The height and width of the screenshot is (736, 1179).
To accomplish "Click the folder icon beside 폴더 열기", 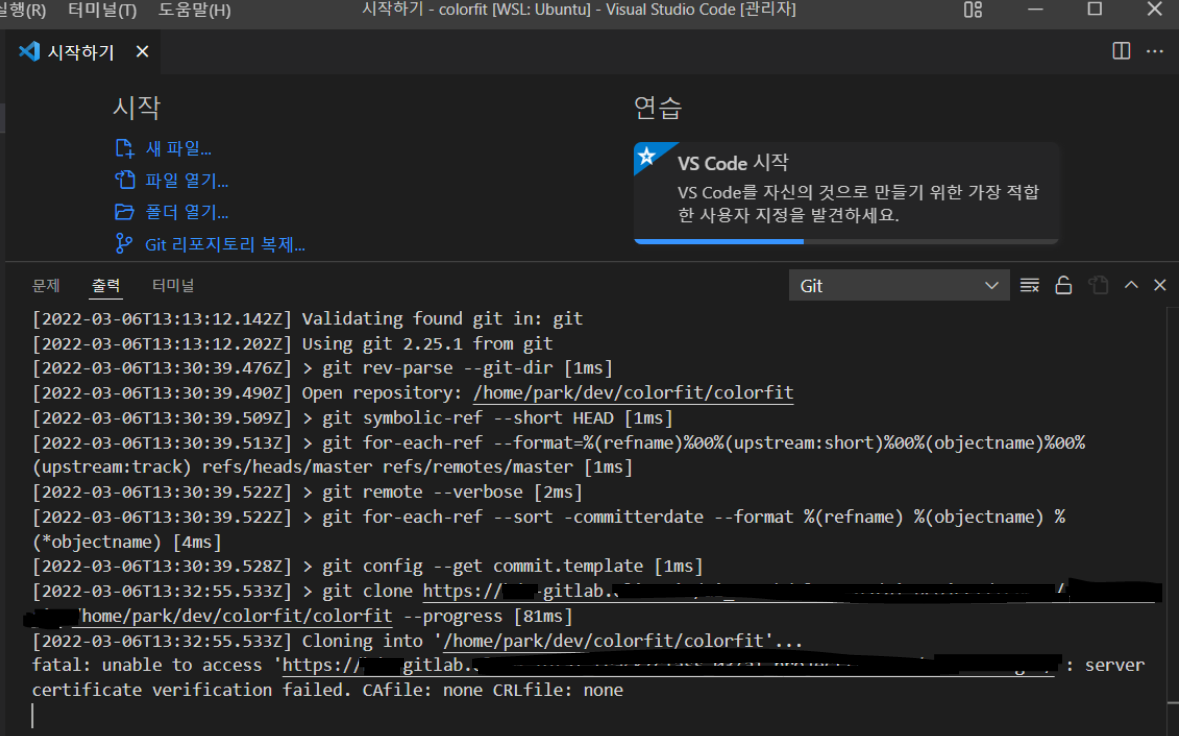I will [x=124, y=212].
